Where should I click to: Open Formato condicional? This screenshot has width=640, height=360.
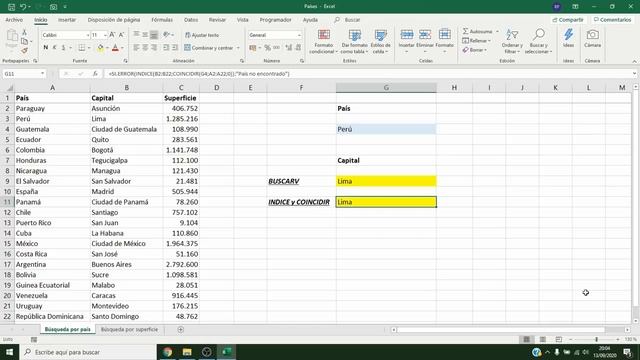pyautogui.click(x=324, y=41)
